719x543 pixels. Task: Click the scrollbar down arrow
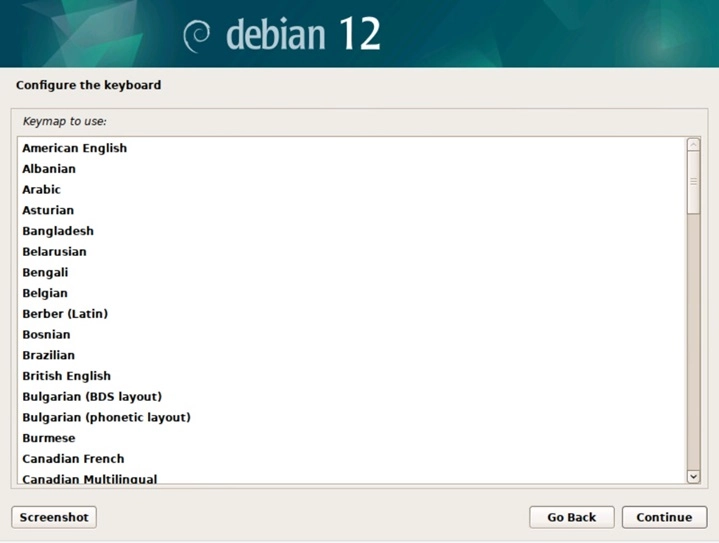pos(693,477)
